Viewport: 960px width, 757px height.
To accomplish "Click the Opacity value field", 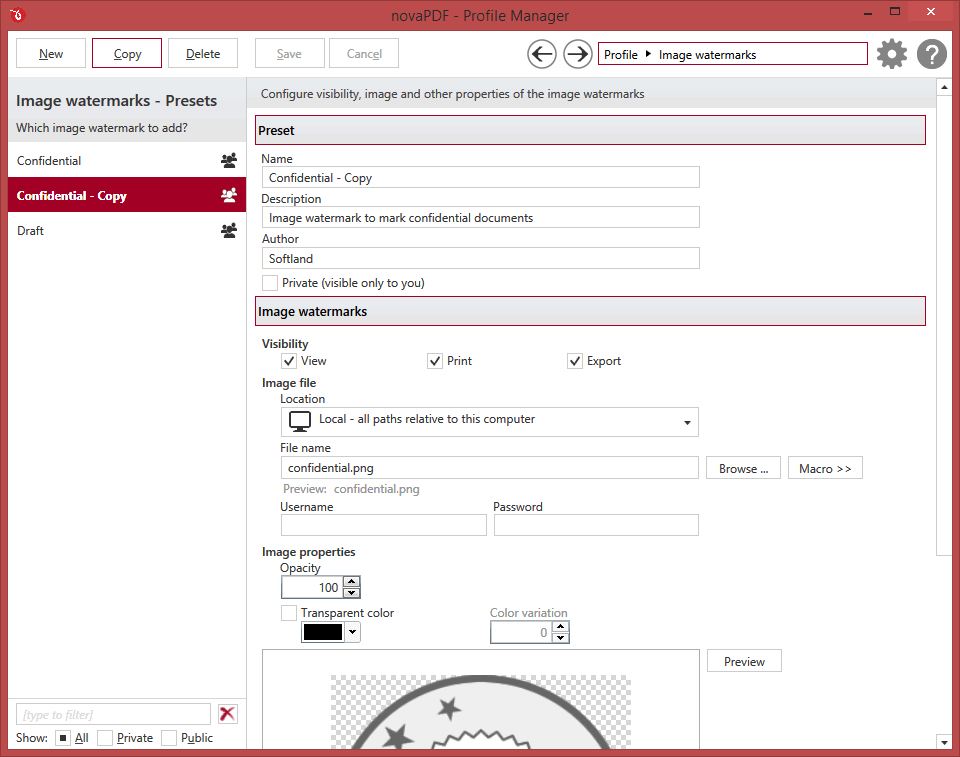I will pos(312,587).
